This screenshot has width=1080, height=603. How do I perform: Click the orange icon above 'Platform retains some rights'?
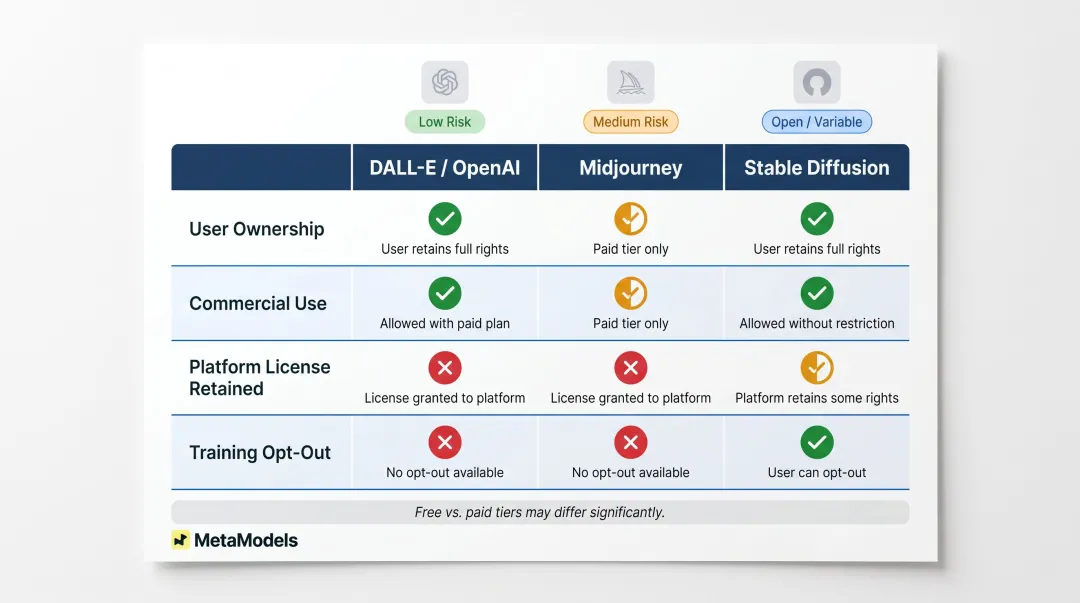tap(817, 367)
